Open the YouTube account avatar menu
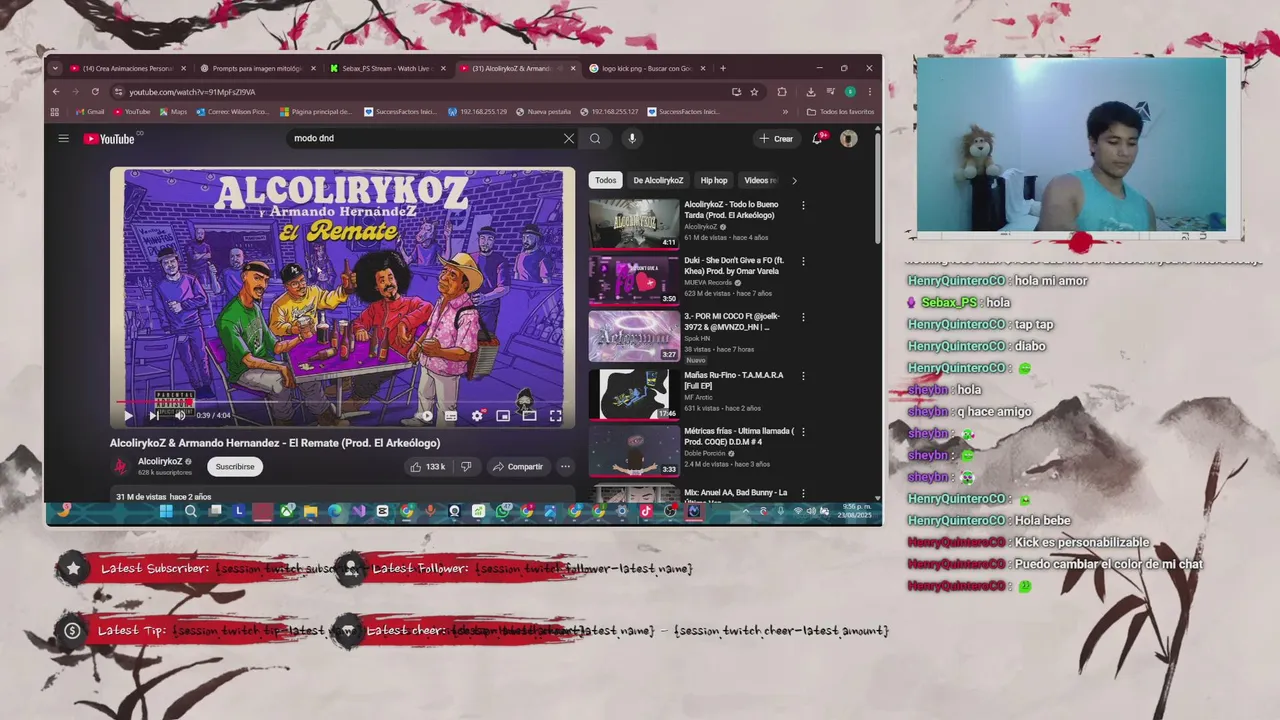 848,139
